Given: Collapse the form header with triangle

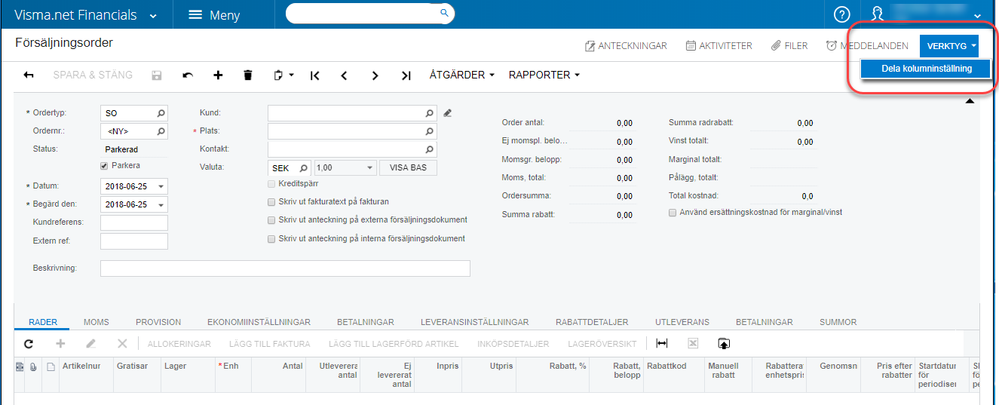Looking at the screenshot, I should (x=970, y=101).
